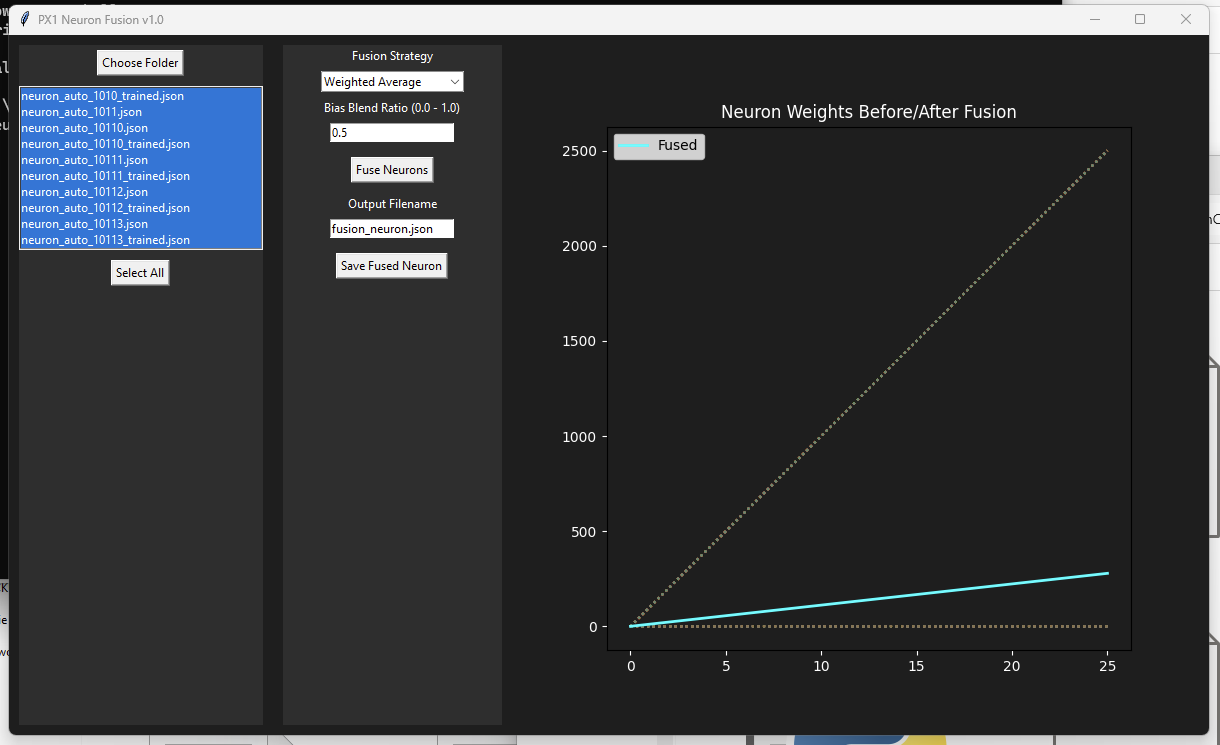
Task: Click the Save Fused Neuron button
Action: [391, 266]
